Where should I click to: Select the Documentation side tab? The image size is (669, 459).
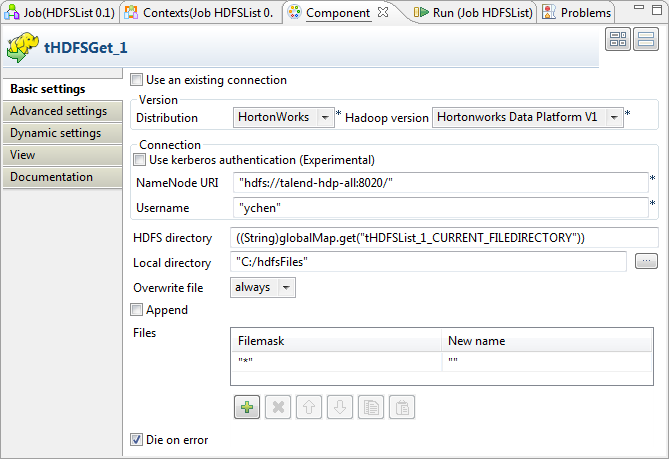[x=51, y=177]
